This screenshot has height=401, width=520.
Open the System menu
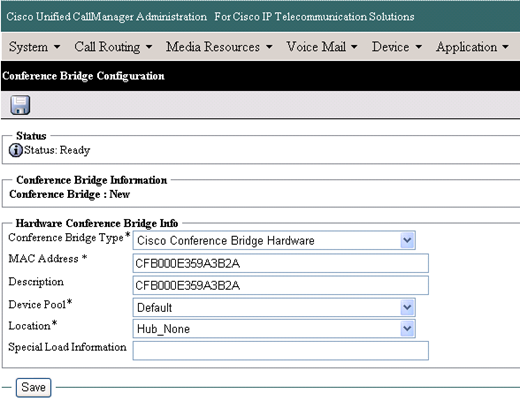[34, 47]
